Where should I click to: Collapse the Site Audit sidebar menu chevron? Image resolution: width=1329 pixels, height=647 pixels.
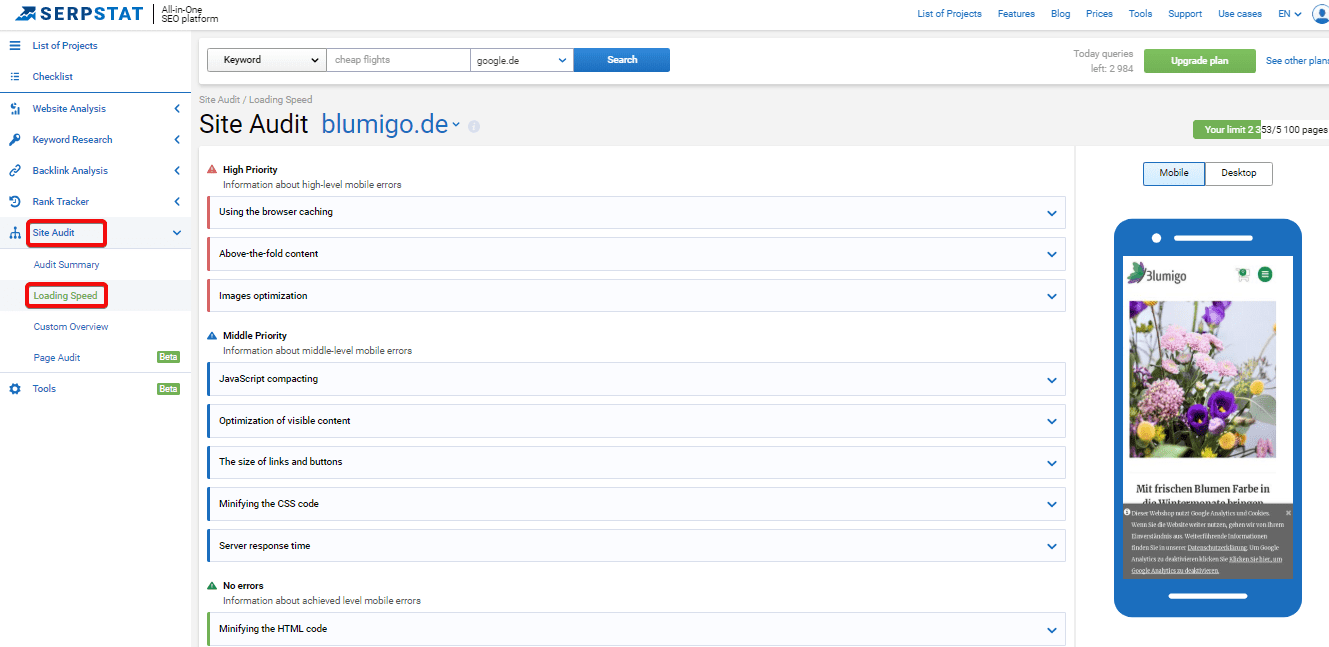pyautogui.click(x=177, y=233)
